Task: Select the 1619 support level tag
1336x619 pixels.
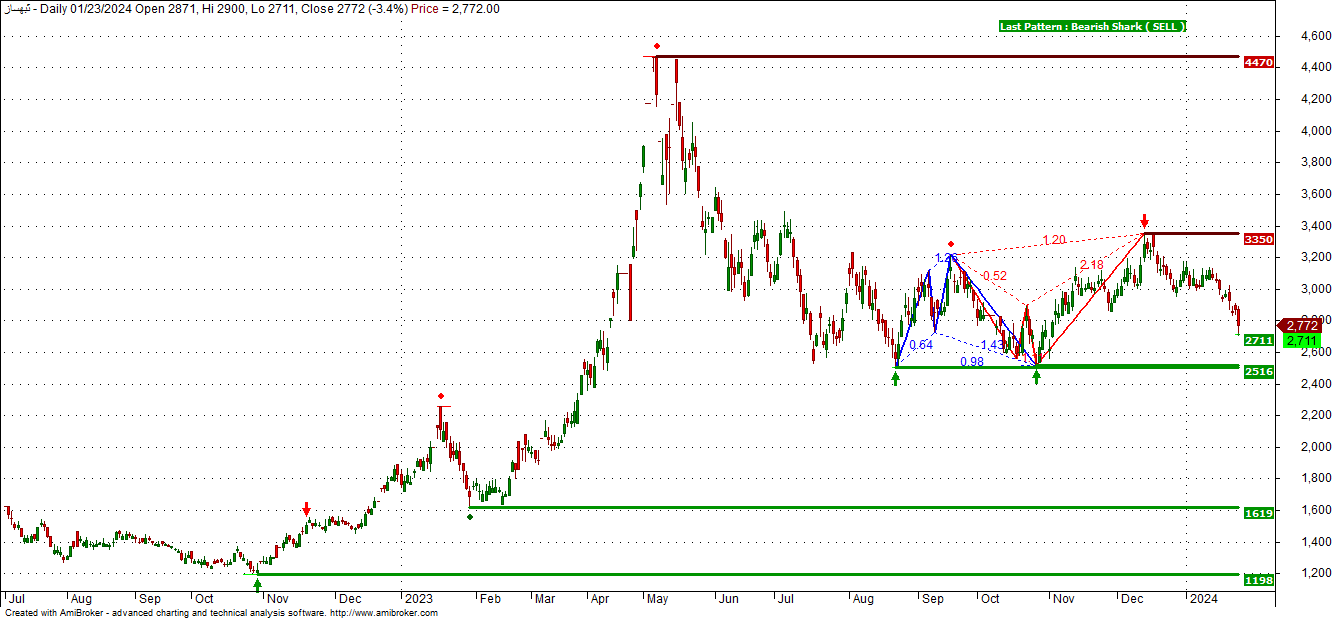Action: (1258, 513)
